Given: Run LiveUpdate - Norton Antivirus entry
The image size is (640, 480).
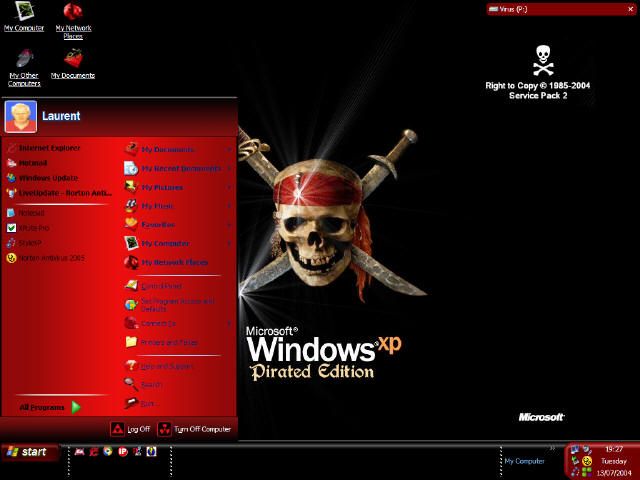Looking at the screenshot, I should 59,193.
